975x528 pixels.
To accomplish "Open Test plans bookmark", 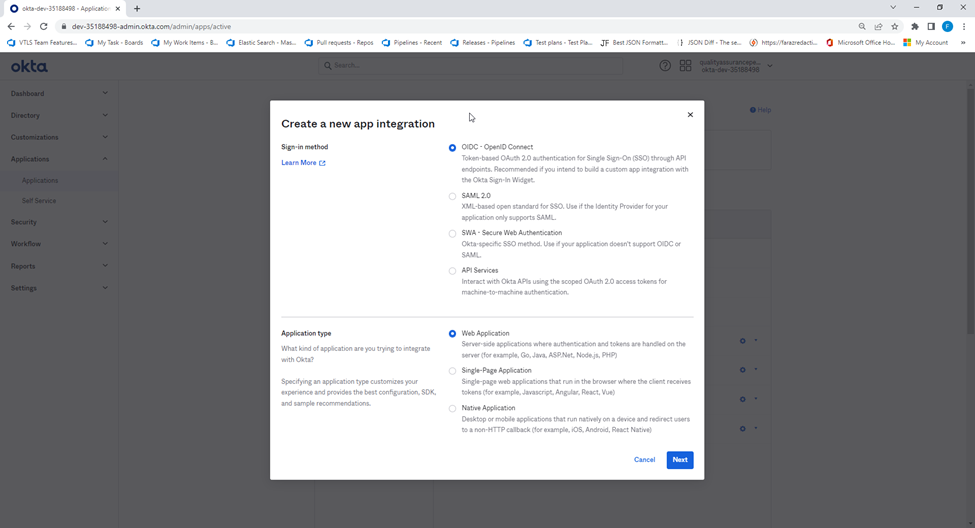I will (558, 43).
